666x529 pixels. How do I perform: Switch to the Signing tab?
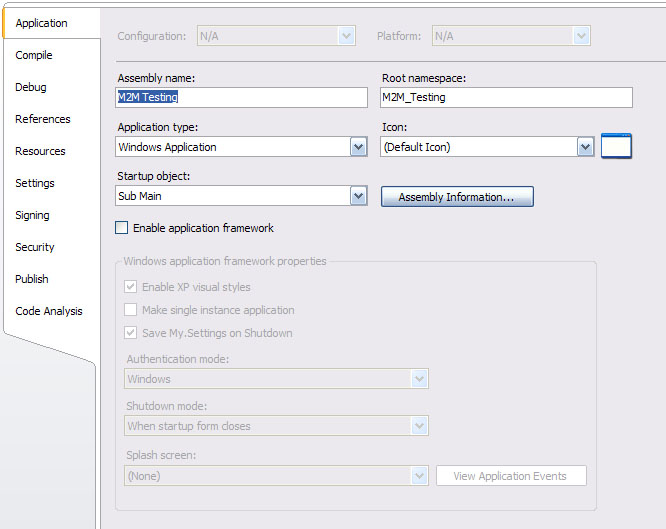click(x=32, y=215)
